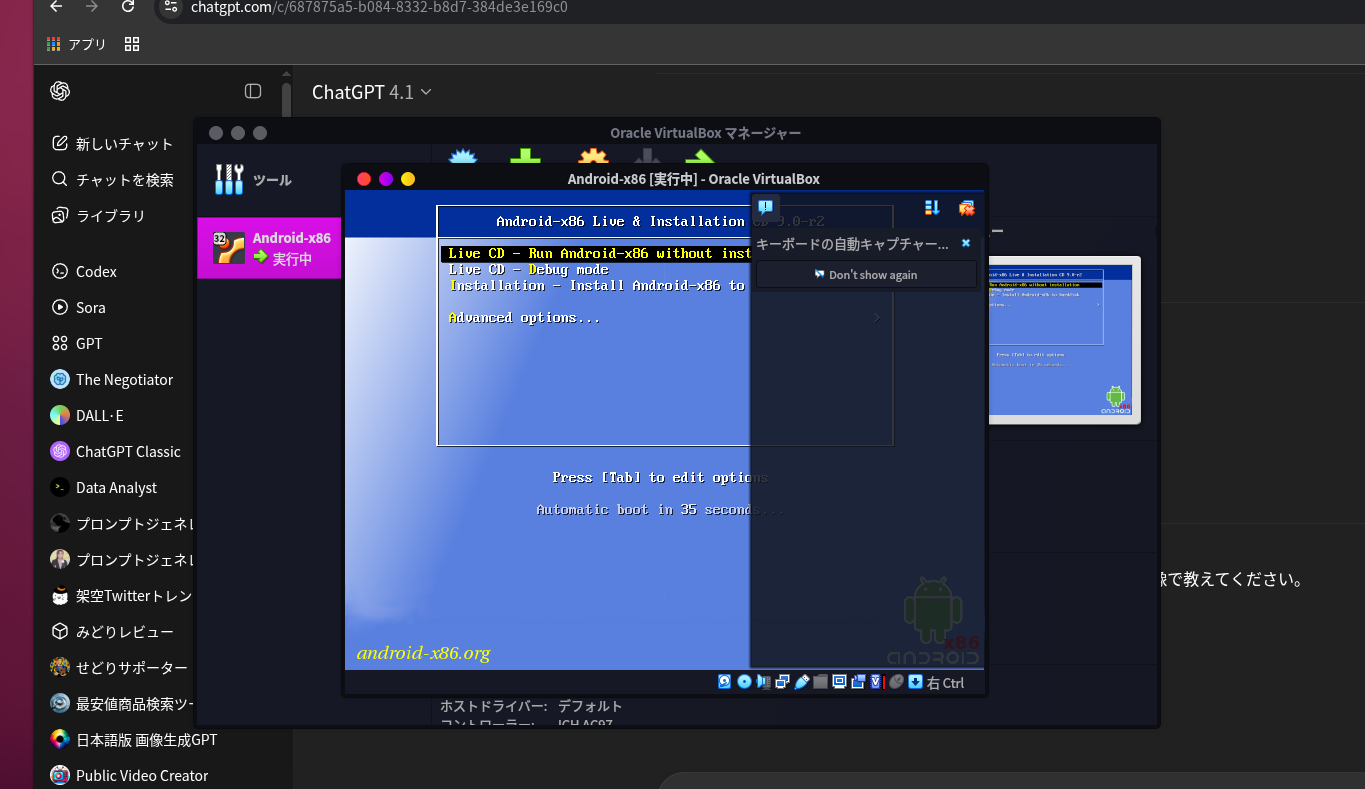Start a new chat in ChatGPT sidebar

coord(113,144)
